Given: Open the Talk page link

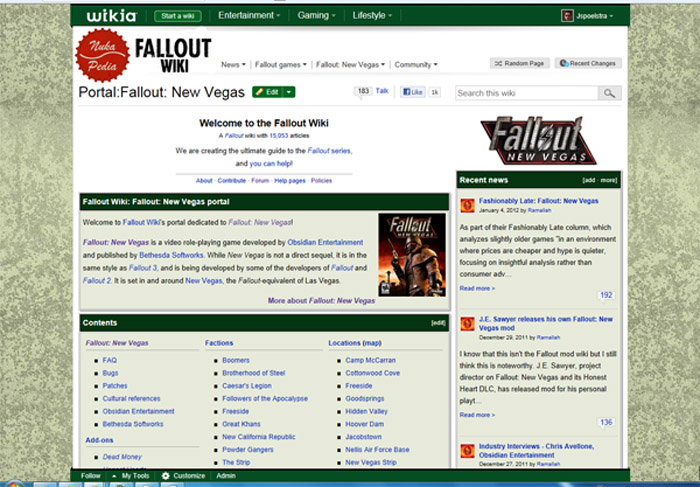Looking at the screenshot, I should coord(382,91).
